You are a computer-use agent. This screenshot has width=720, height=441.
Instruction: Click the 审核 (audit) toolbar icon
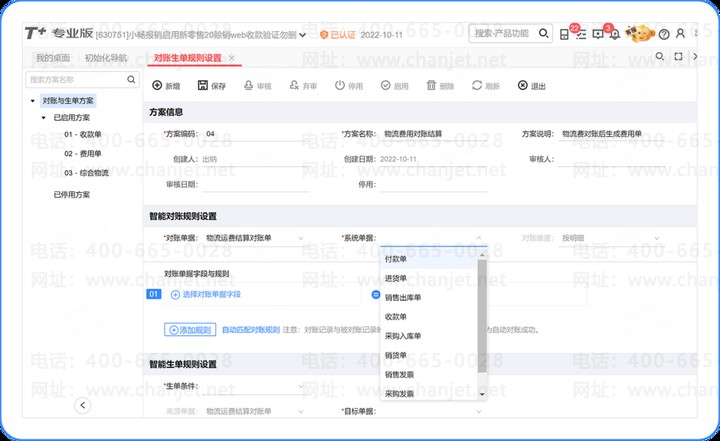(248, 85)
